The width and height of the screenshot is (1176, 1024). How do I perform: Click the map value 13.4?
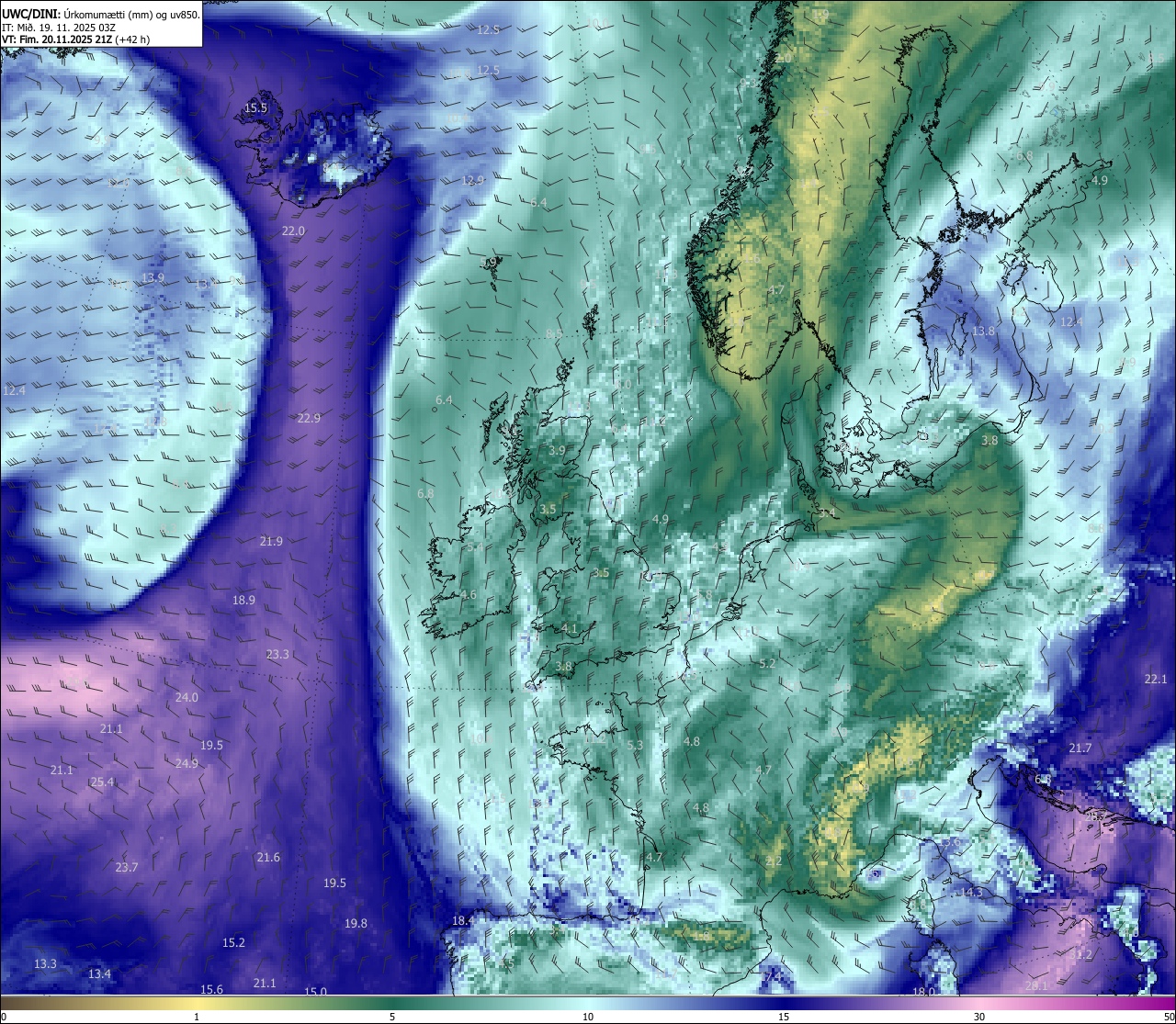click(99, 974)
